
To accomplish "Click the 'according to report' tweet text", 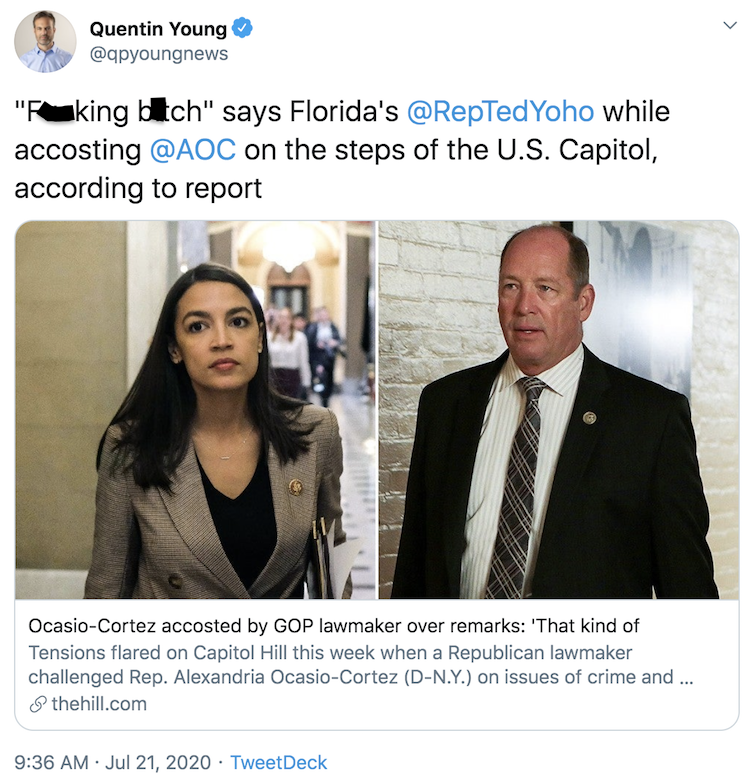I will click(x=138, y=187).
